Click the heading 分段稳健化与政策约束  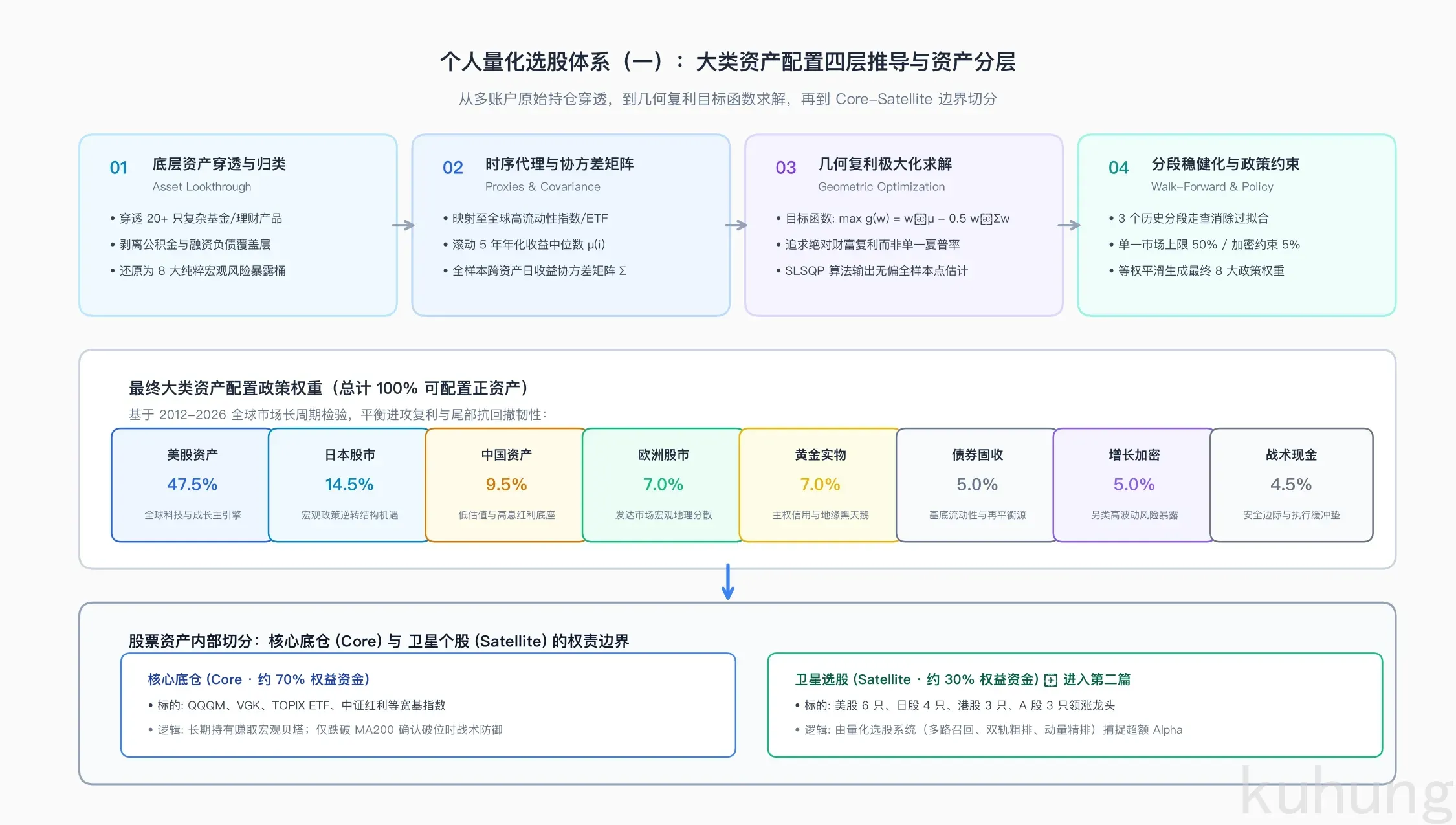pos(1226,164)
